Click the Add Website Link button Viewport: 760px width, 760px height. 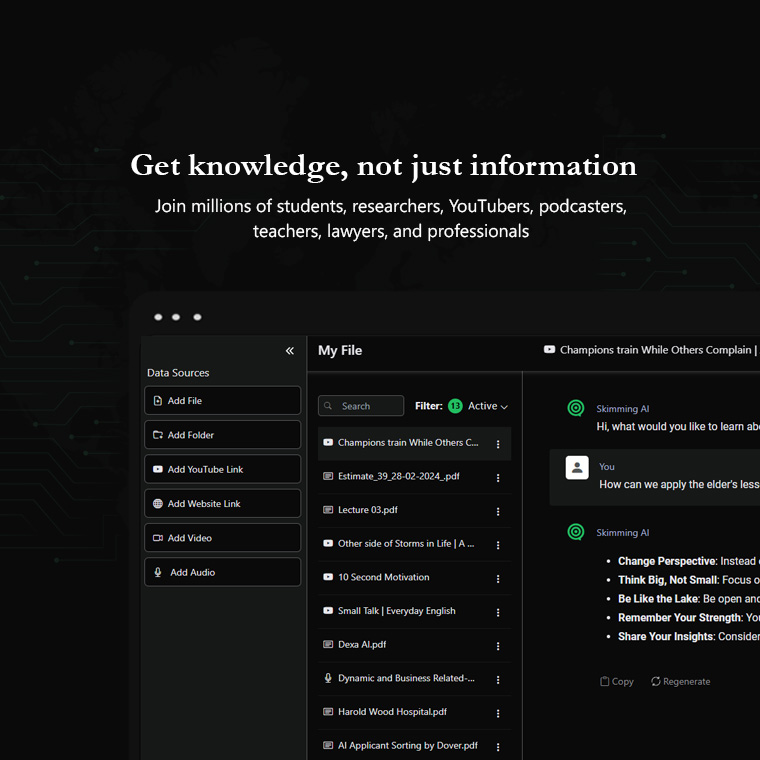pyautogui.click(x=222, y=504)
